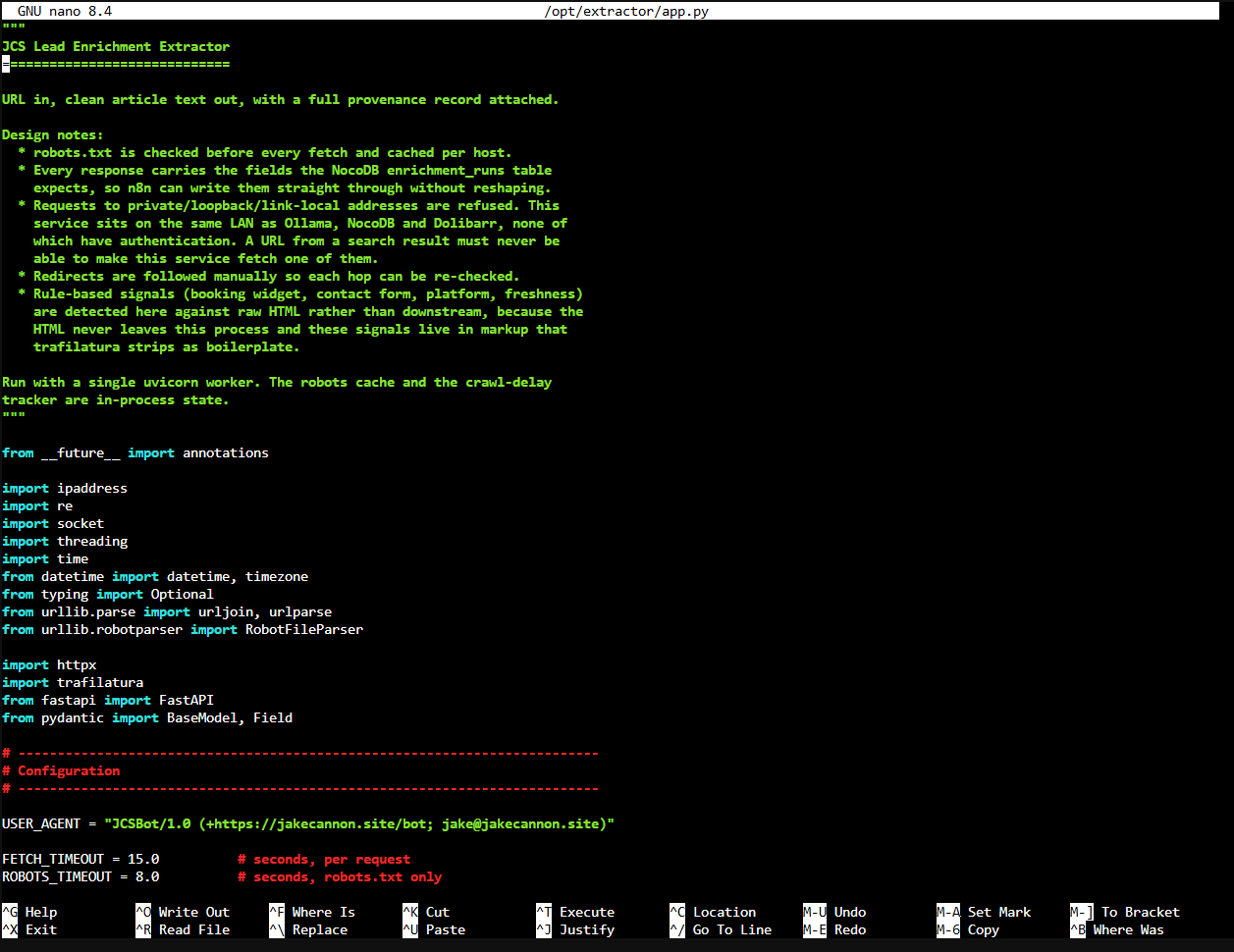Click the M-U Undo shortcut

834,912
